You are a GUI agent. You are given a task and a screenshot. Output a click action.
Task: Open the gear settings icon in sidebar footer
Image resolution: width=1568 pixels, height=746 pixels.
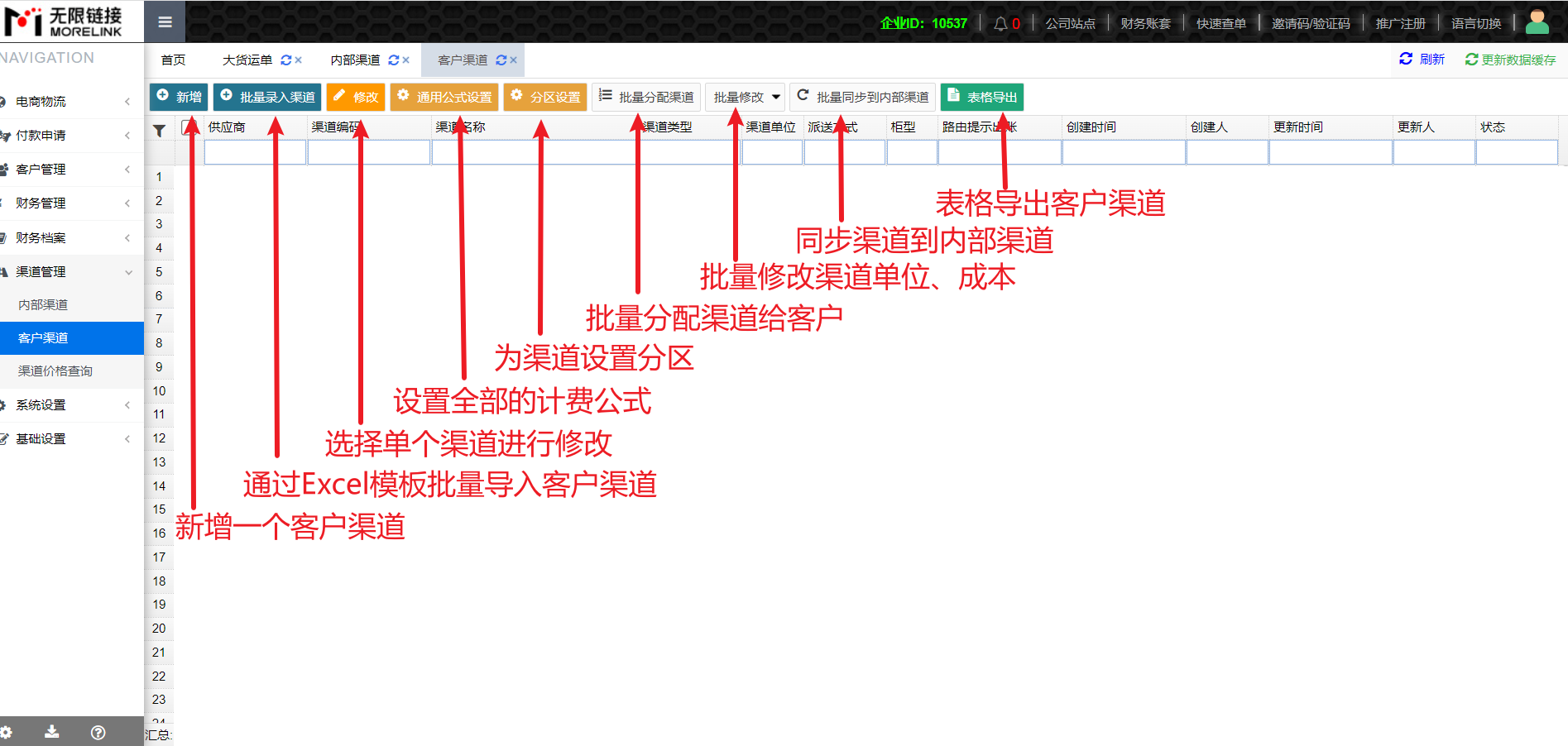click(6, 732)
